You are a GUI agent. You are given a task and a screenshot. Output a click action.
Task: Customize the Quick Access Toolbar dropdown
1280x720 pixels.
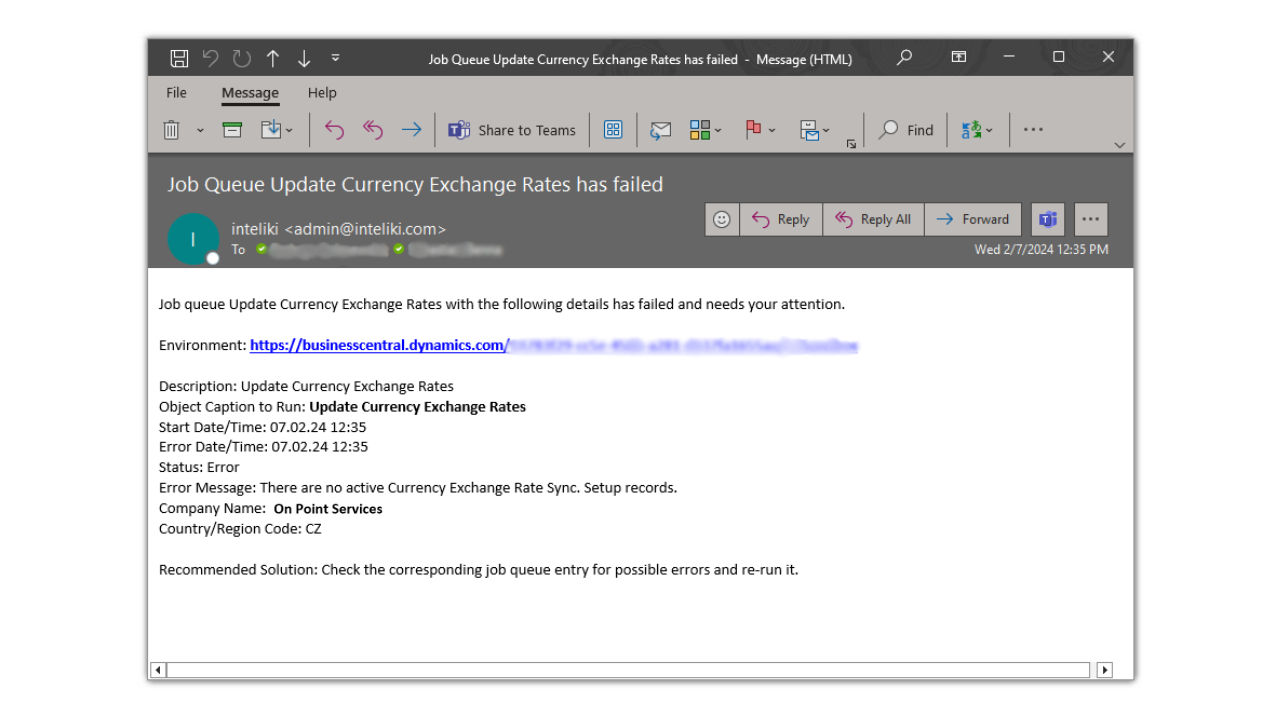point(335,58)
